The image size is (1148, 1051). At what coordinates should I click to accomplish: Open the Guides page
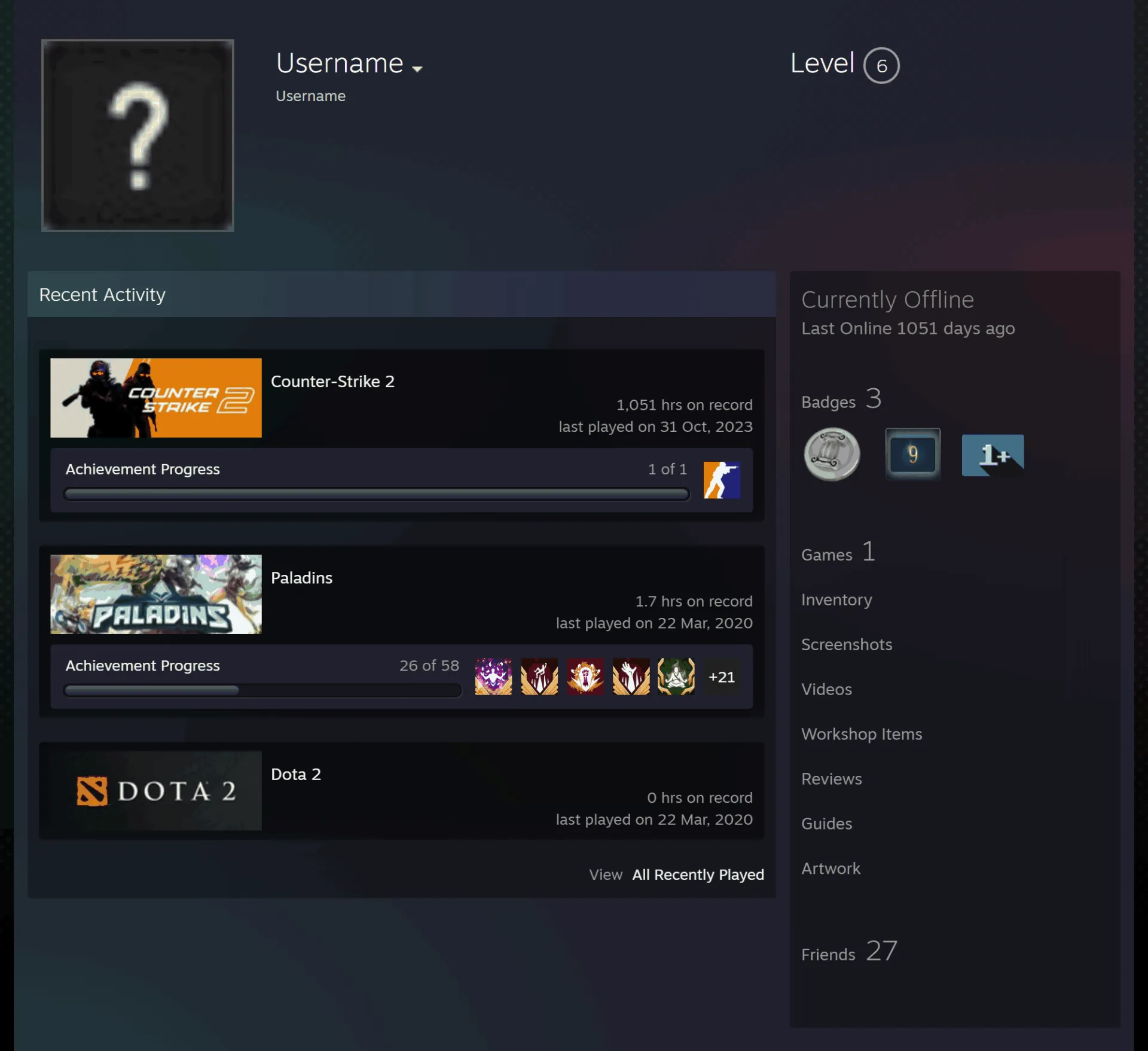(826, 824)
